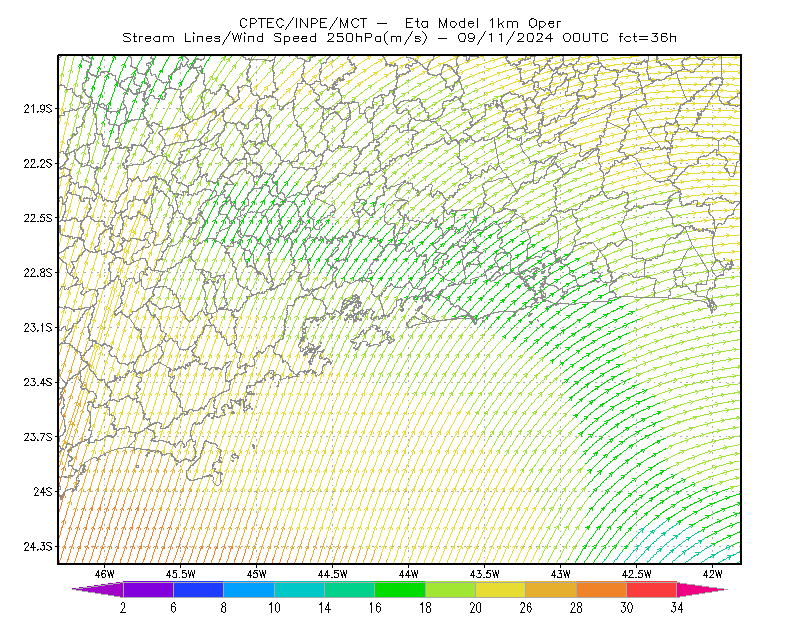Click the dark blue 6-8 legend swatch
800x618 pixels.
coord(198,589)
